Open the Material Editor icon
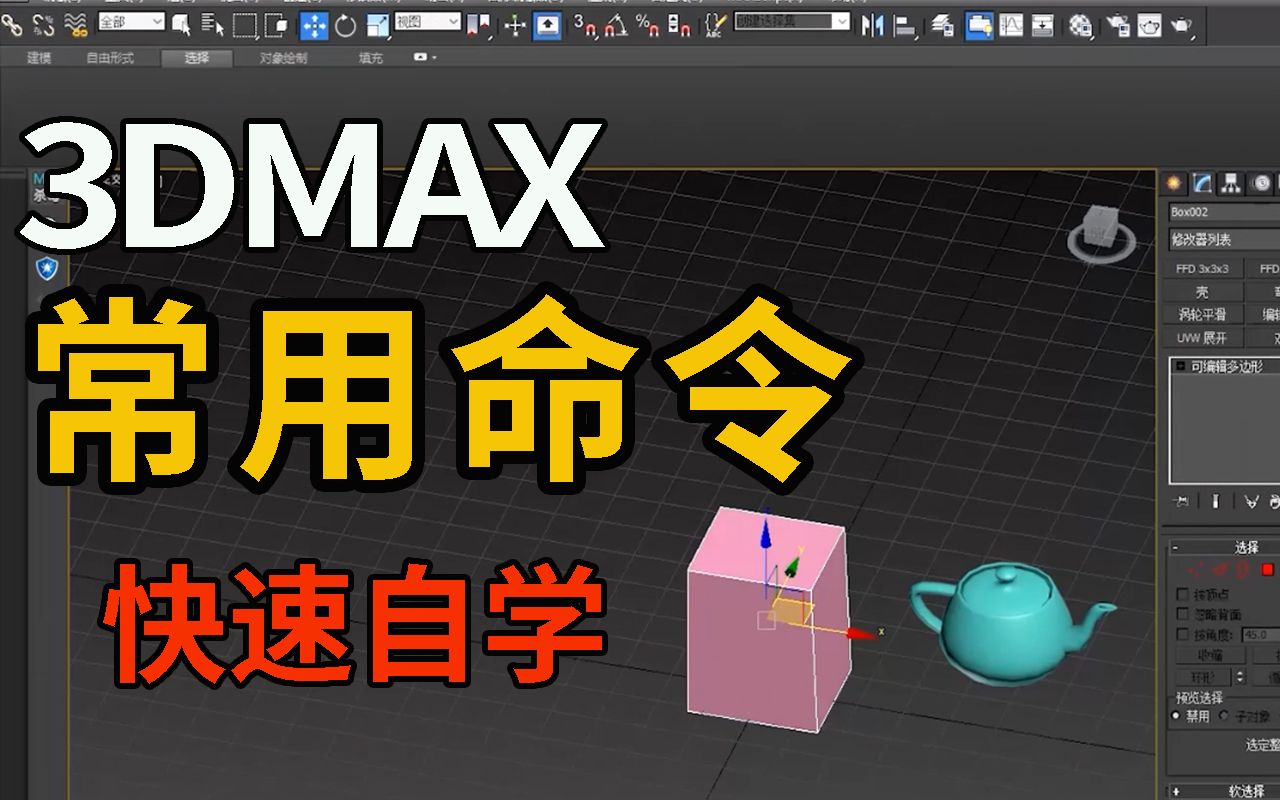The image size is (1280, 800). coord(1080,25)
